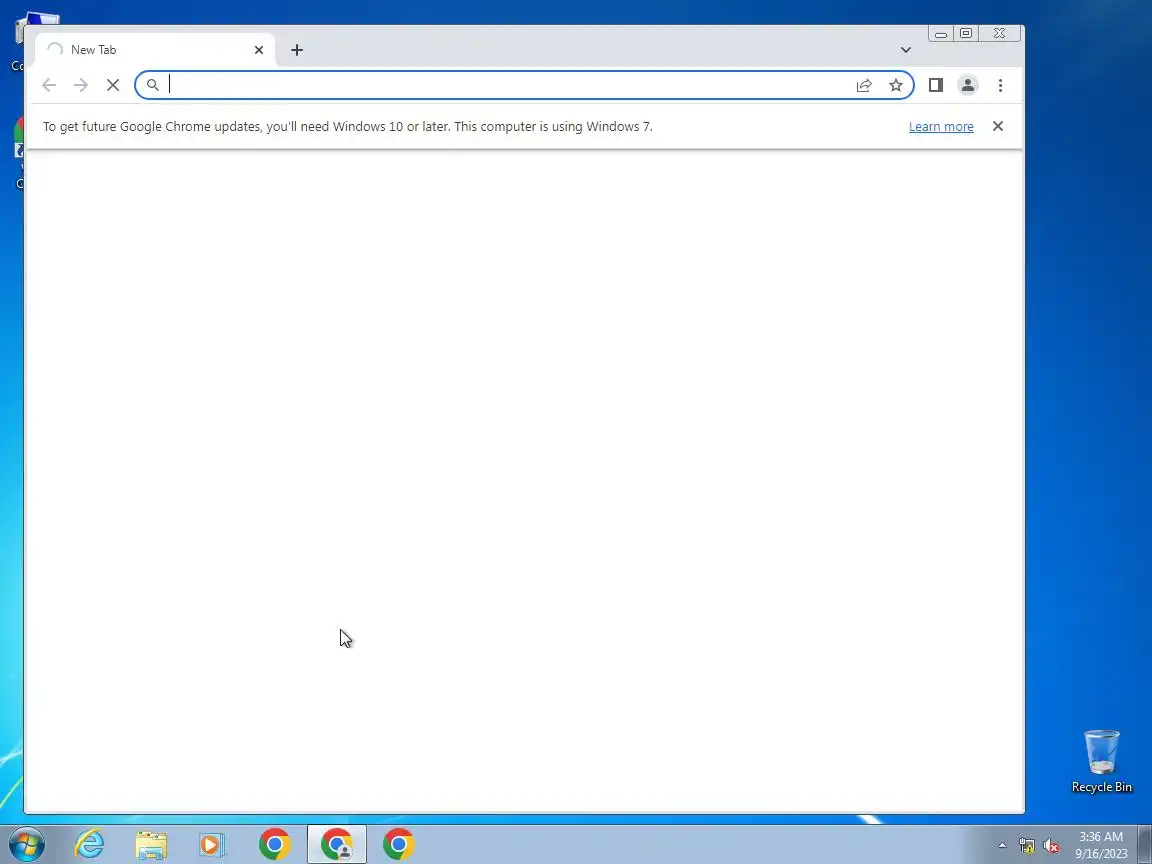Screen dimensions: 1152x864
Task: Toggle the side panel
Action: coord(936,85)
